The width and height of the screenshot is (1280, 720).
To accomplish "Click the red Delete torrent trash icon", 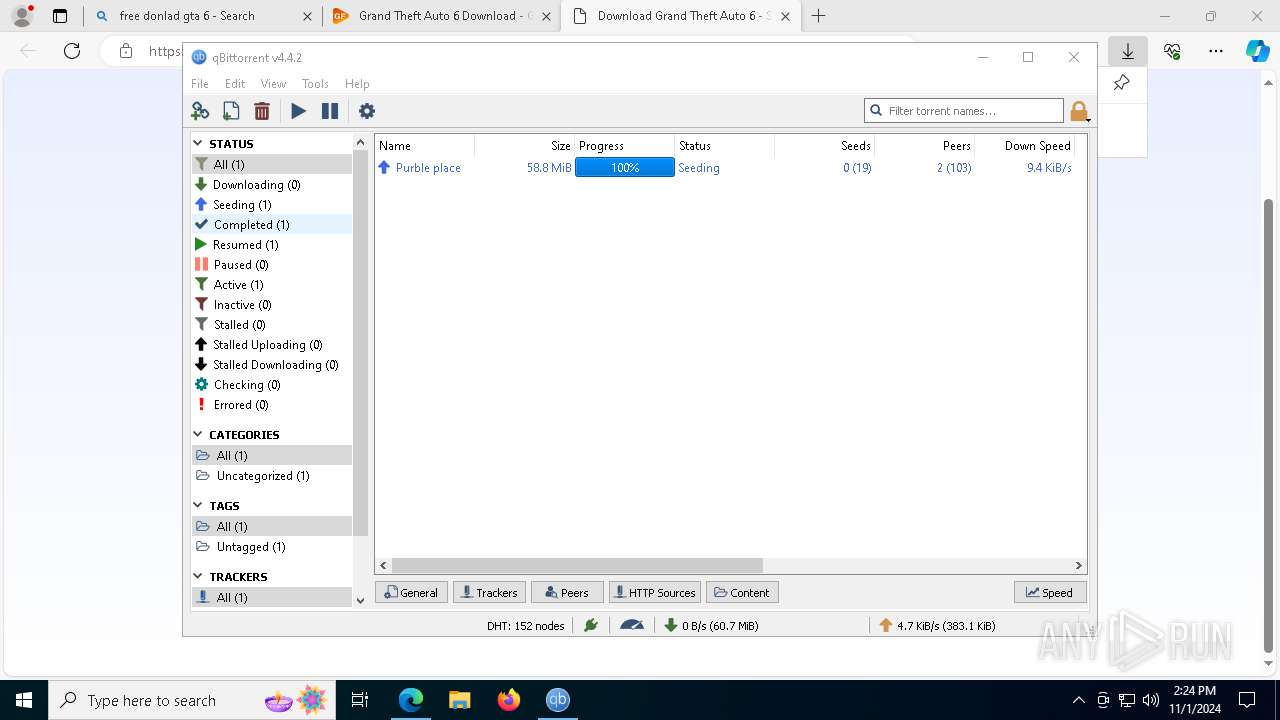I will click(262, 111).
